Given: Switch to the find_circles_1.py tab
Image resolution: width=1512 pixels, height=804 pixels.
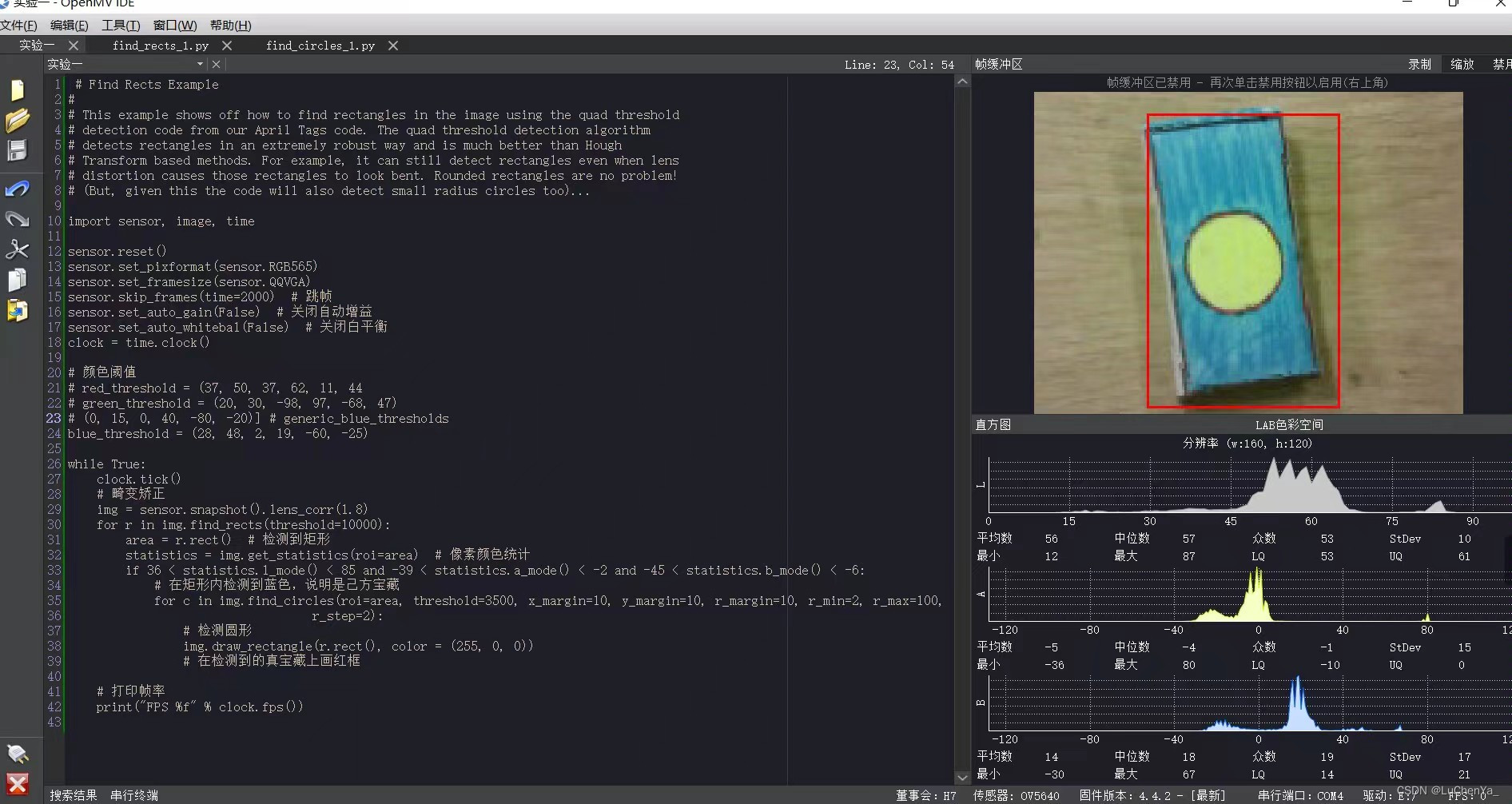Looking at the screenshot, I should tap(320, 46).
